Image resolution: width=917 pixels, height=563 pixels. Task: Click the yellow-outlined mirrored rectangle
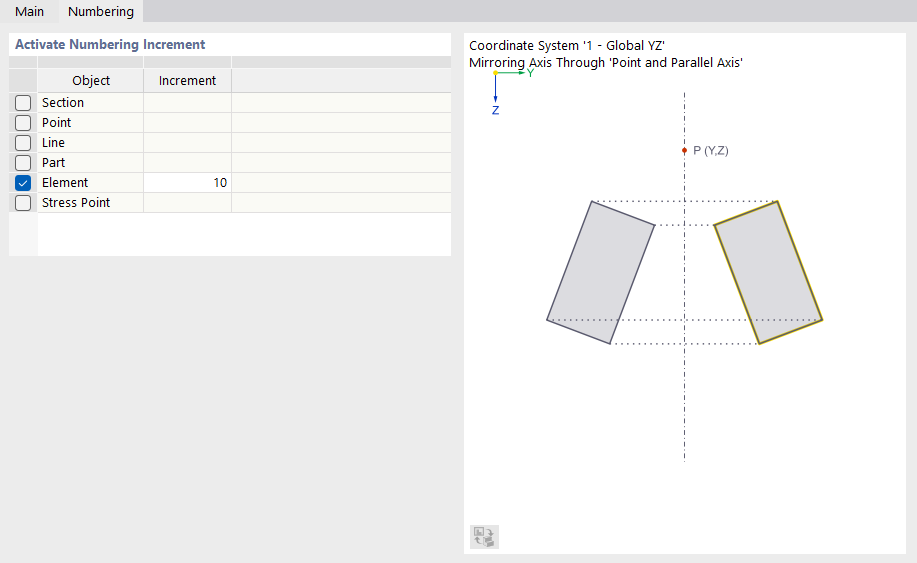tap(768, 272)
